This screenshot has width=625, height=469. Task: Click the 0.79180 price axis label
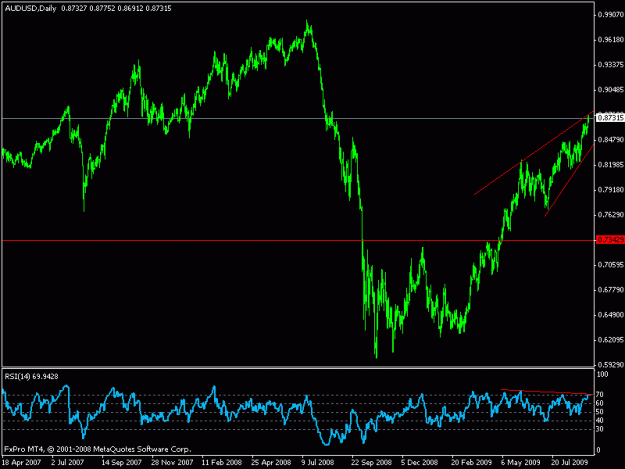611,190
